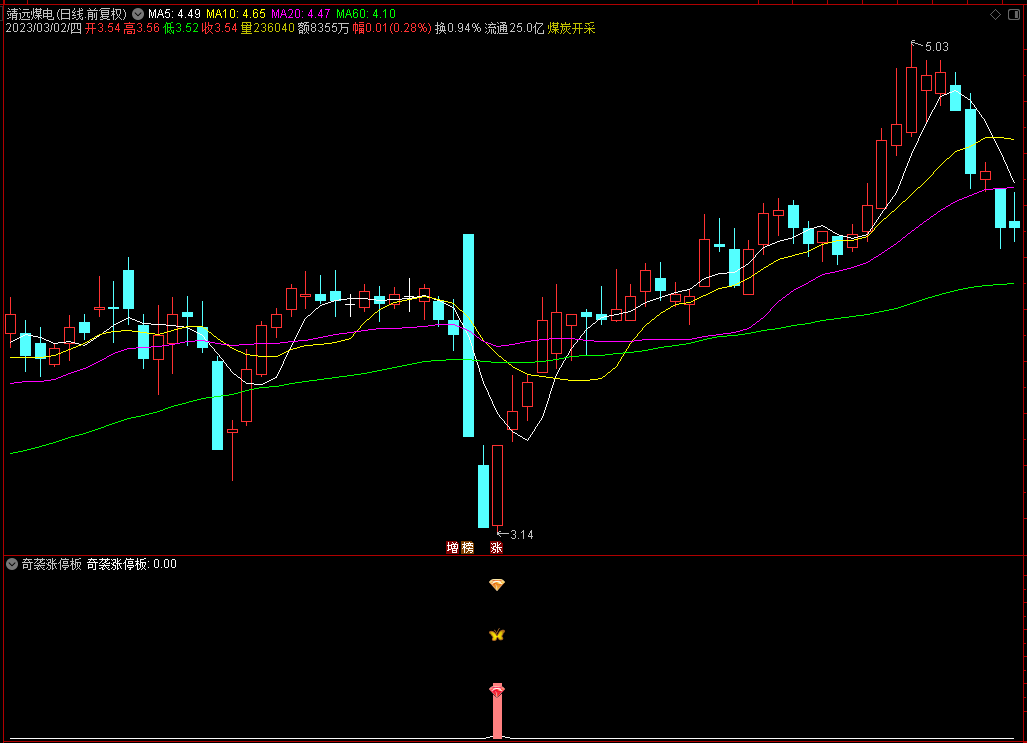The image size is (1027, 743).
Task: Open the 煤炭开采 sector link
Action: [x=571, y=28]
